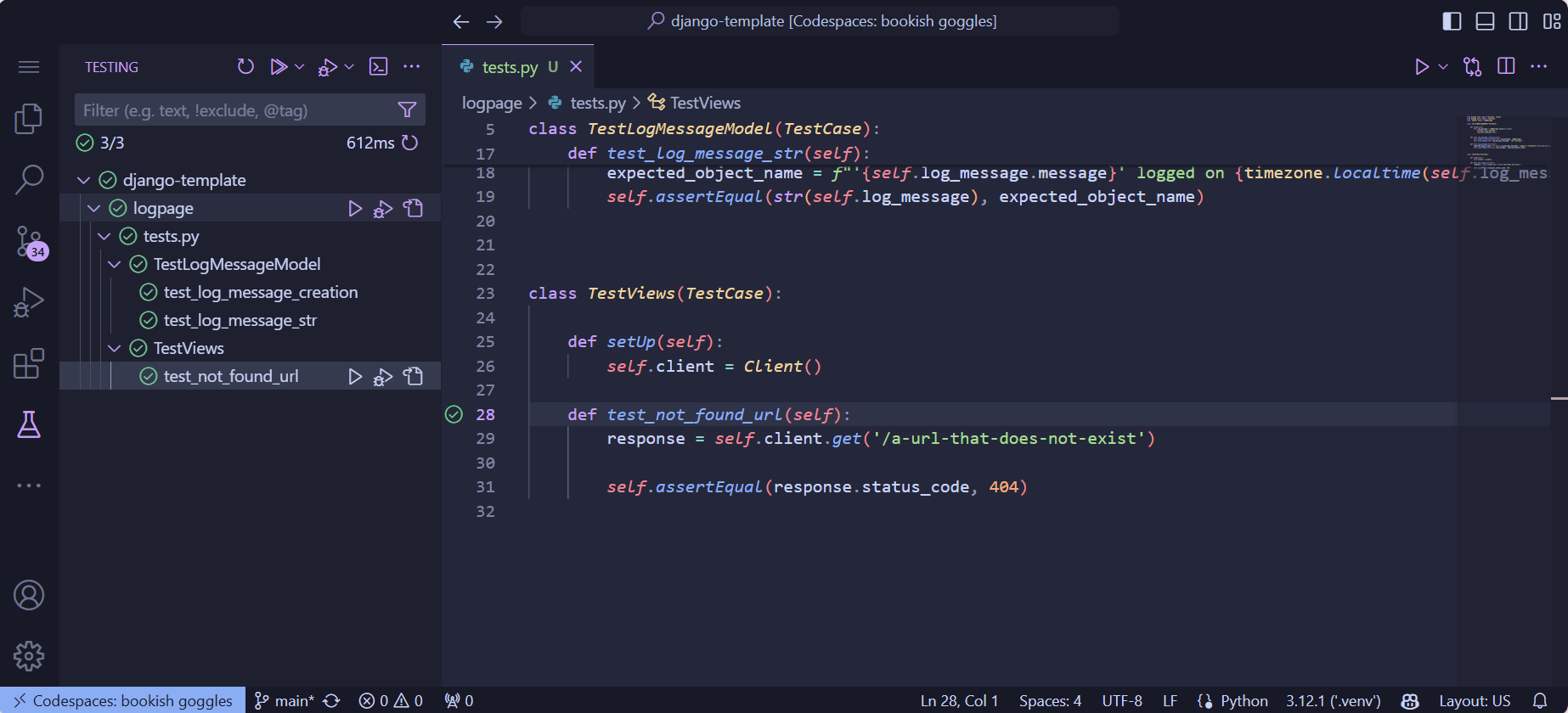
Task: Toggle the secondary side bar layout button
Action: (1518, 21)
